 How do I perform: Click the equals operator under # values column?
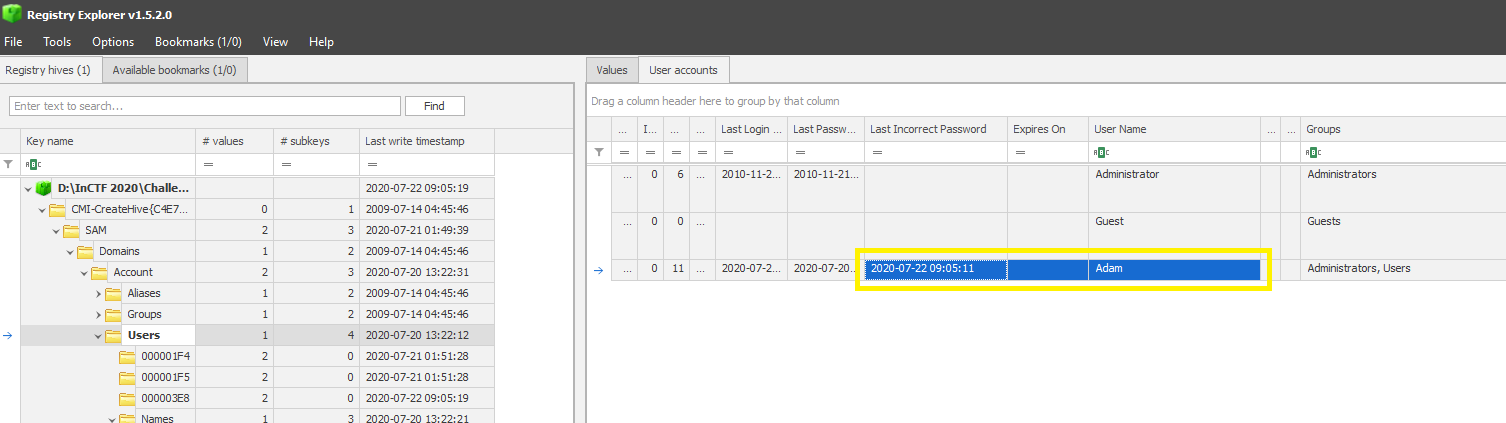[x=208, y=164]
